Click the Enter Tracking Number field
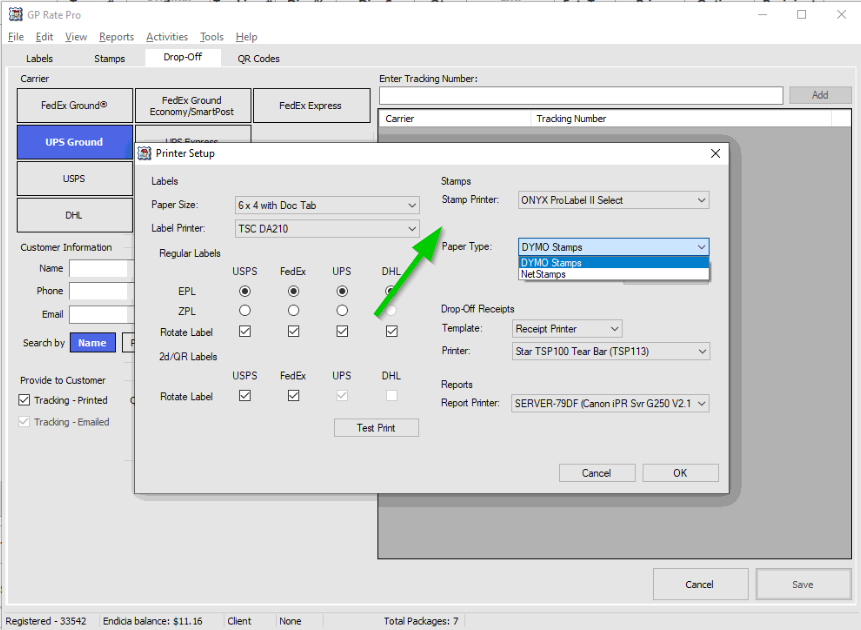861x630 pixels. pyautogui.click(x=581, y=95)
